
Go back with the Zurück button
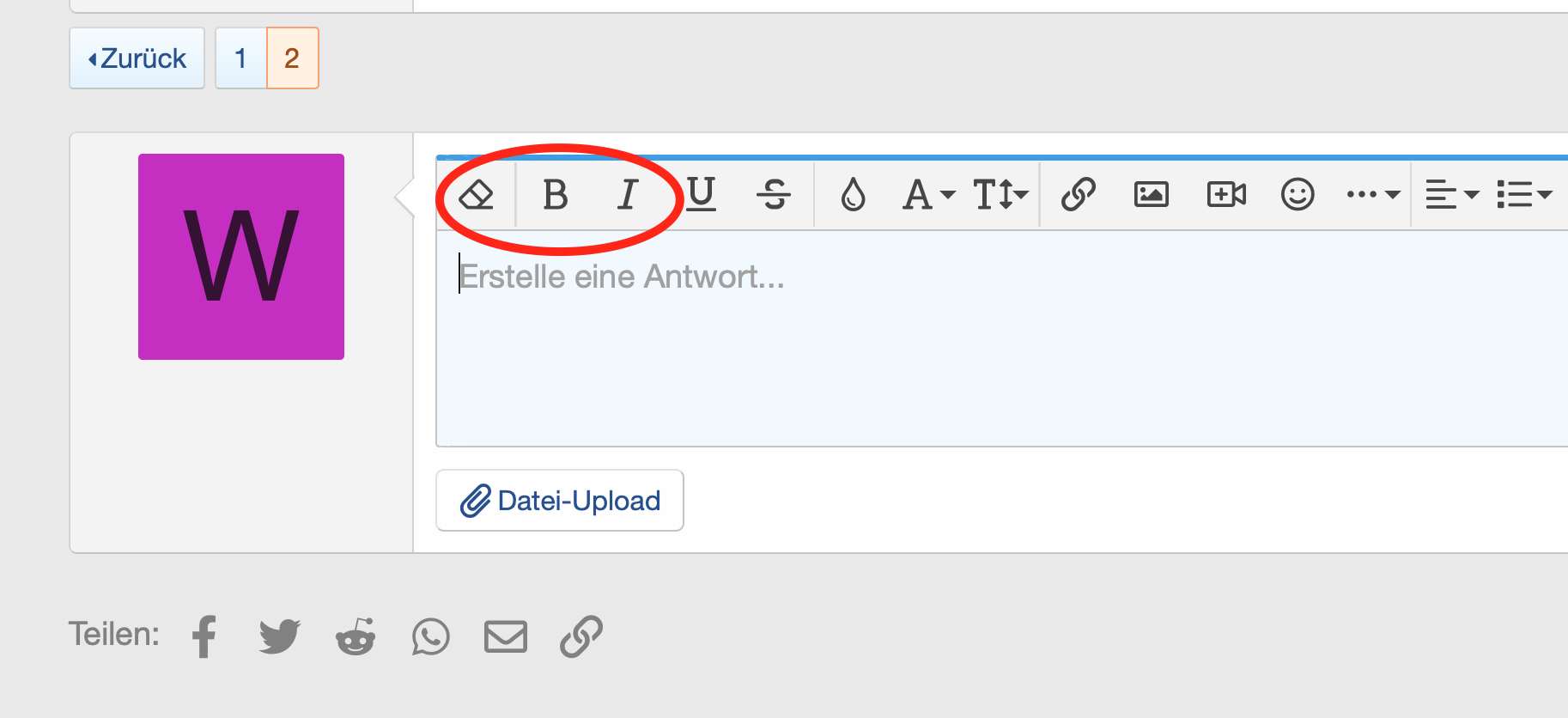(137, 58)
